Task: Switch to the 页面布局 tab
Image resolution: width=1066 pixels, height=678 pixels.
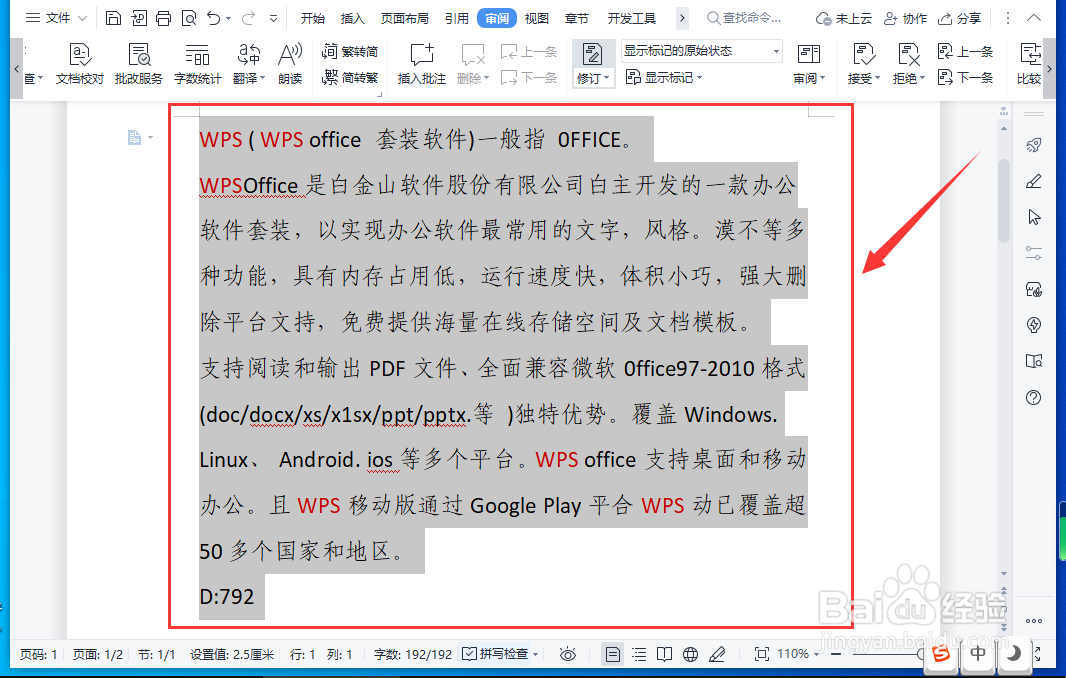Action: 405,18
